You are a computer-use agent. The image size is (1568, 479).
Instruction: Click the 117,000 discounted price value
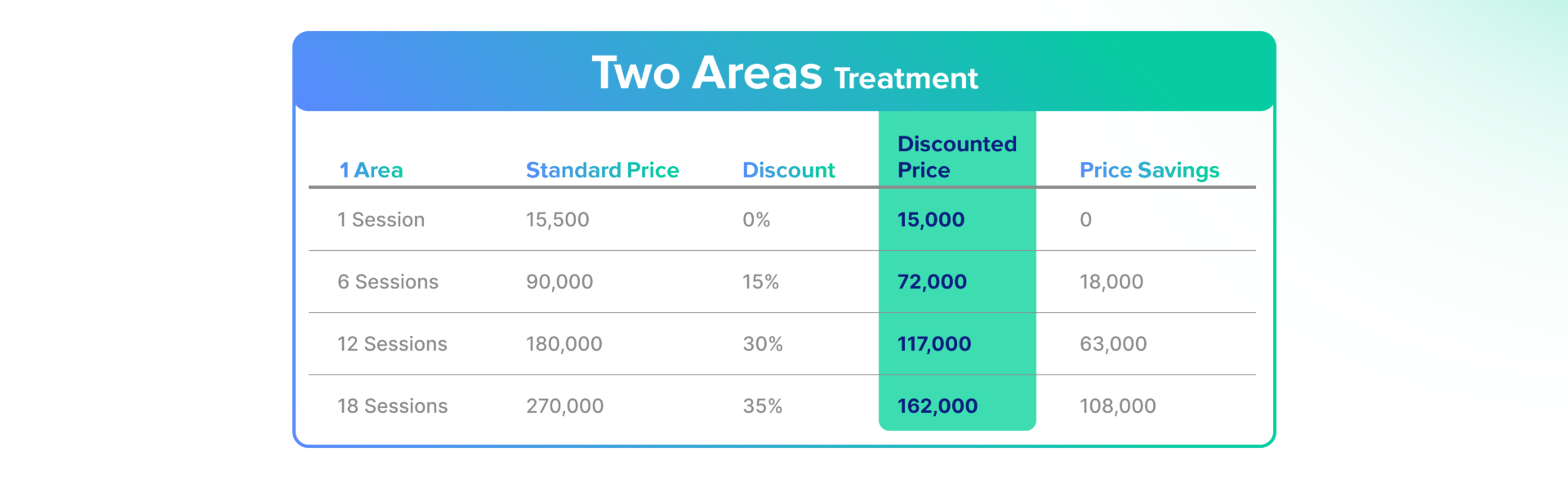click(x=933, y=344)
